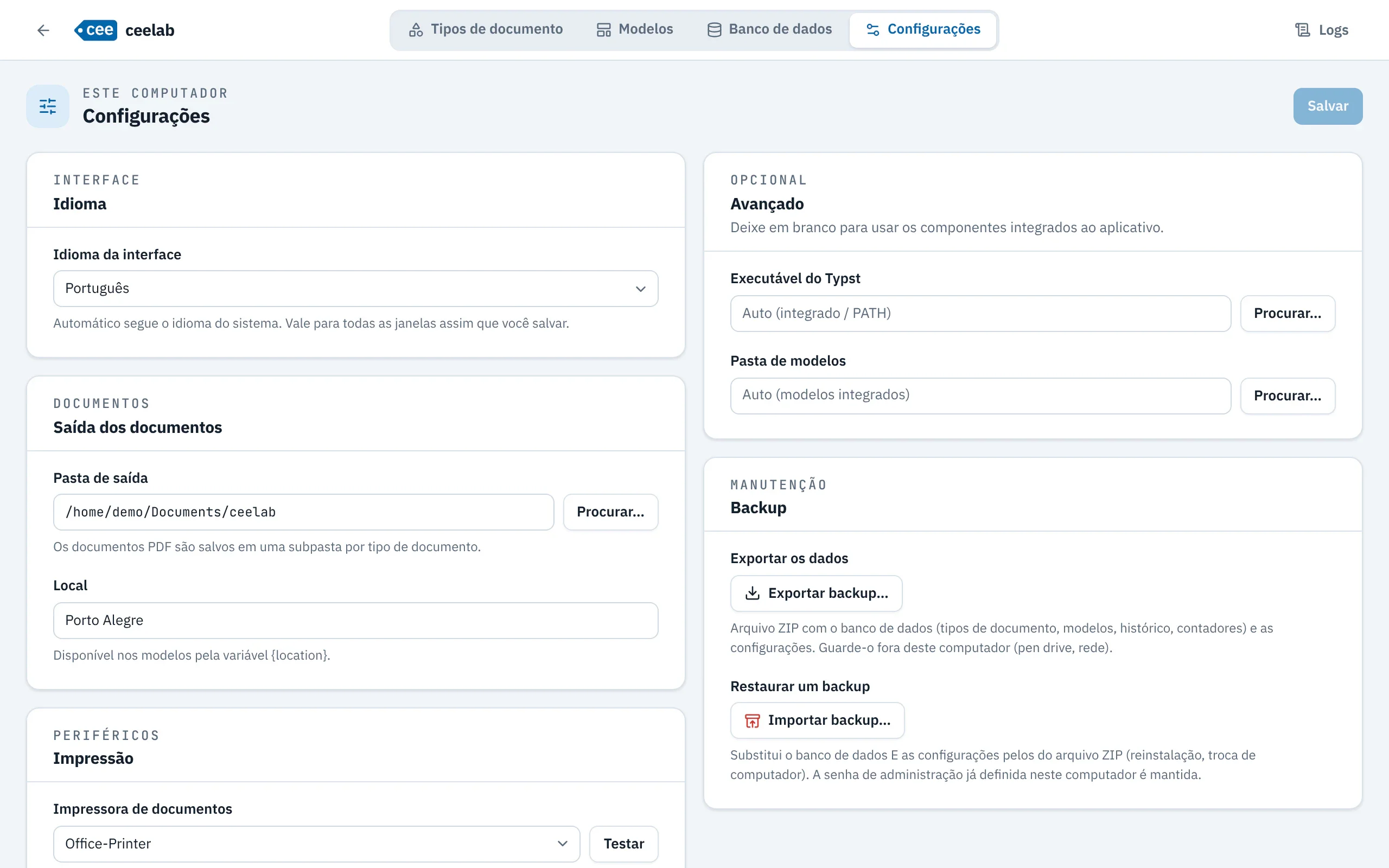Click Procurar next to Pasta de saída
Viewport: 1389px width, 868px height.
point(610,512)
